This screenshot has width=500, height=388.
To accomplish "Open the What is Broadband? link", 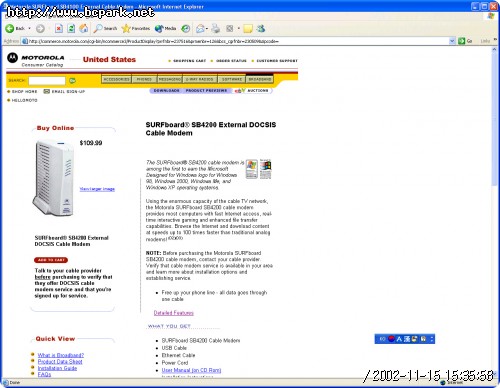I will tap(61, 355).
